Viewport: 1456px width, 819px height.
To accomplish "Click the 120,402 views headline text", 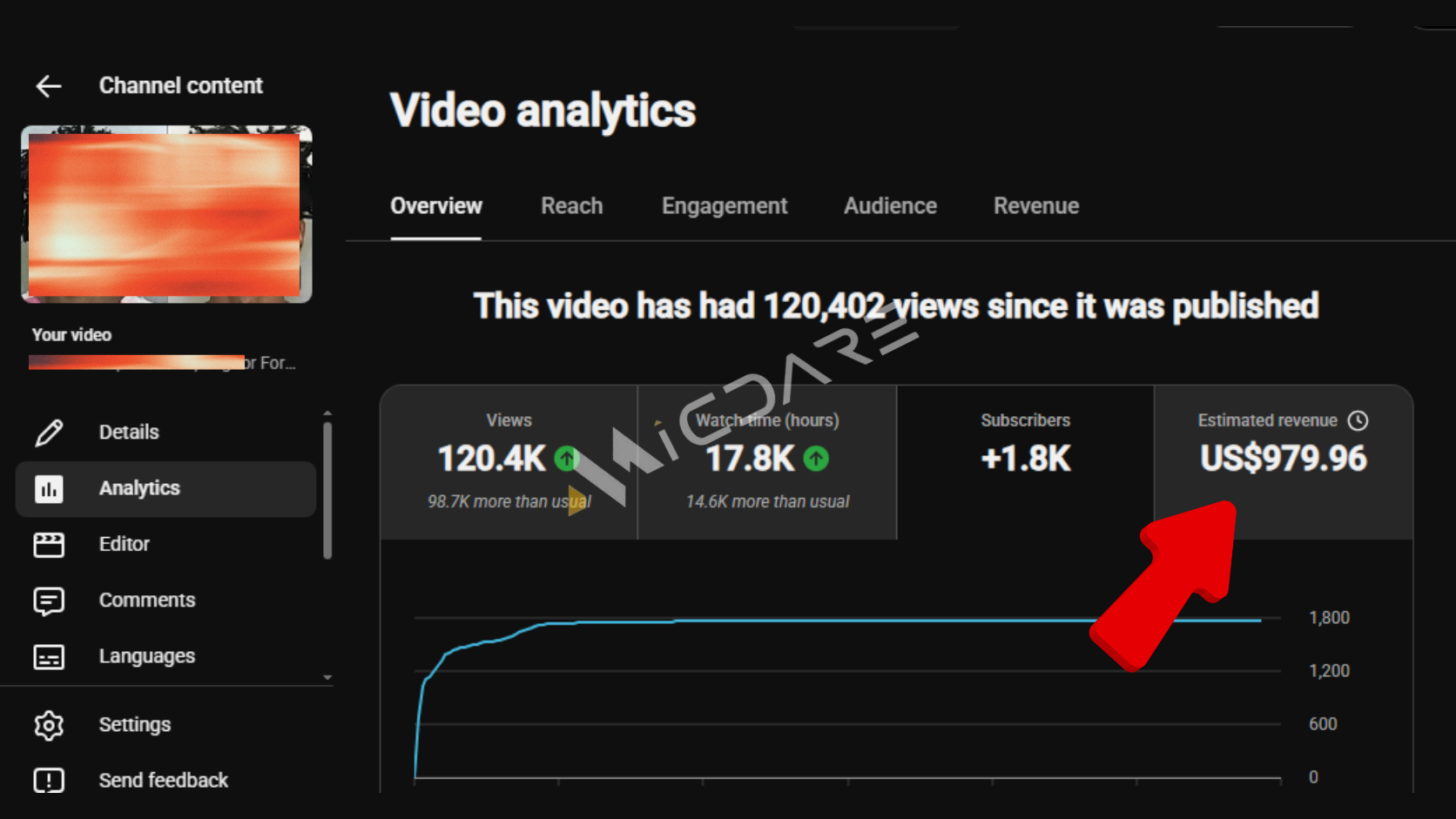I will tap(896, 306).
